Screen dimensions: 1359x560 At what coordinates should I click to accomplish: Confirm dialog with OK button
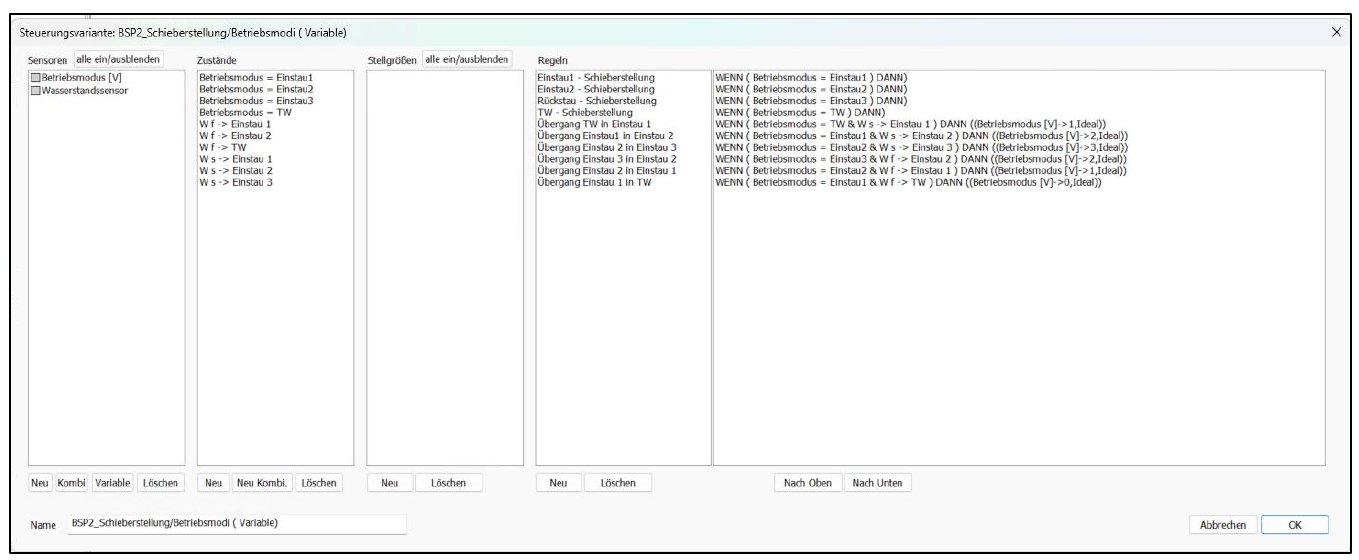pos(1295,525)
